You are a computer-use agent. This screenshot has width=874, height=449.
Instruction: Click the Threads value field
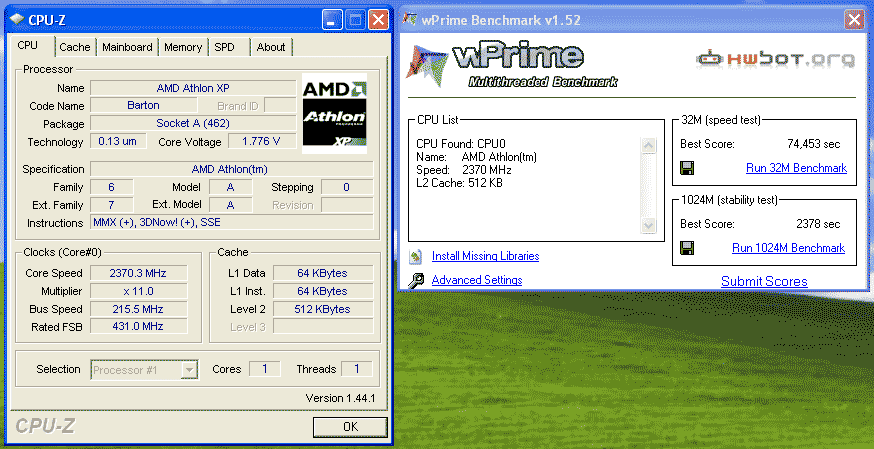(356, 369)
